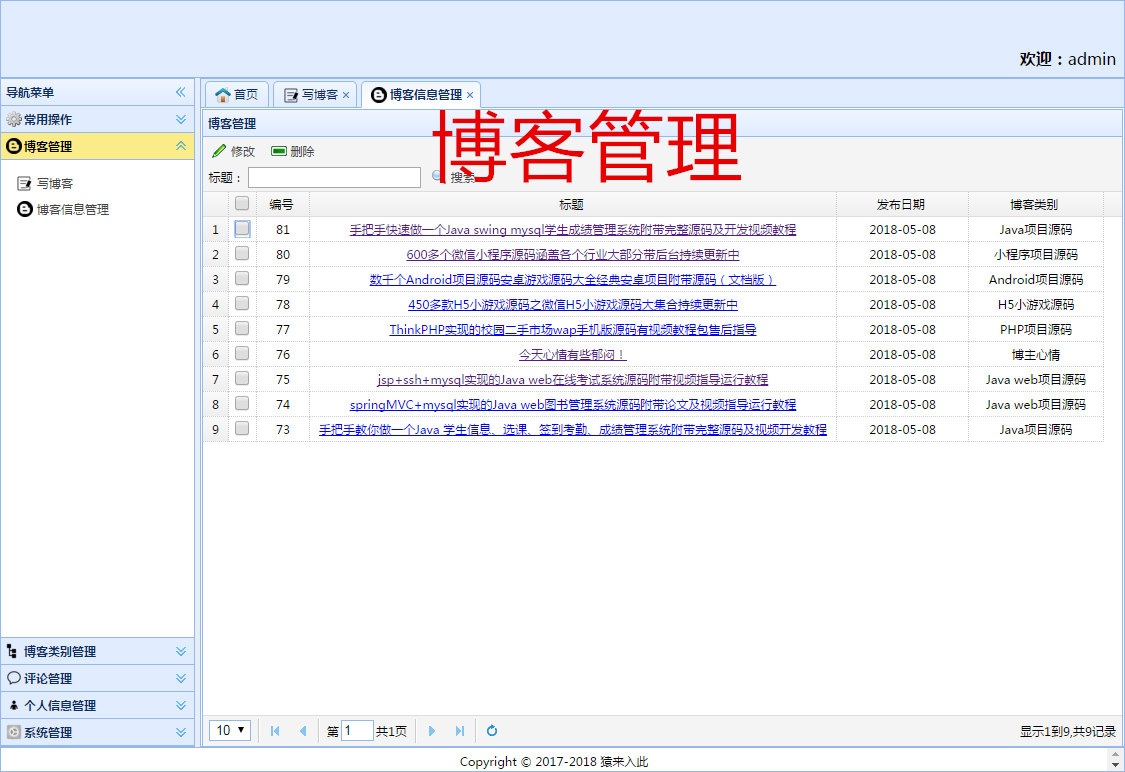The width and height of the screenshot is (1125, 772).
Task: Jump to last page arrow icon
Action: (x=460, y=731)
